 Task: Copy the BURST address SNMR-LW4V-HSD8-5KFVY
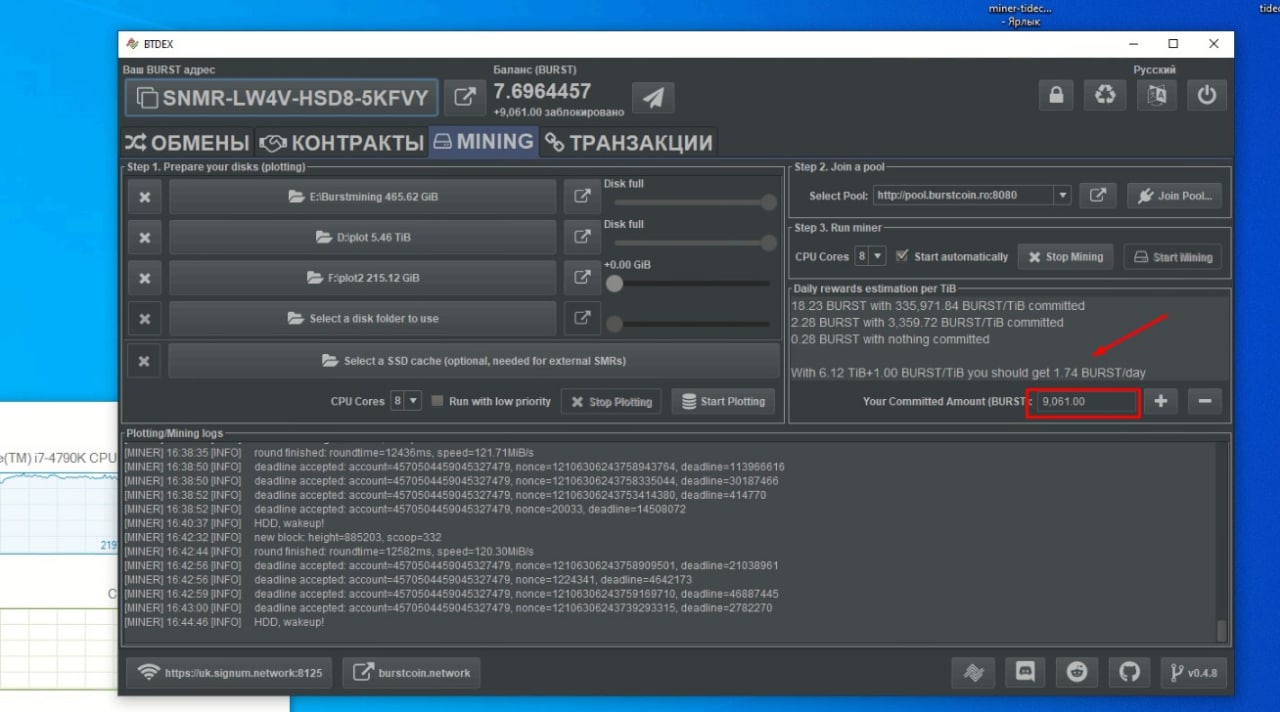pyautogui.click(x=282, y=98)
